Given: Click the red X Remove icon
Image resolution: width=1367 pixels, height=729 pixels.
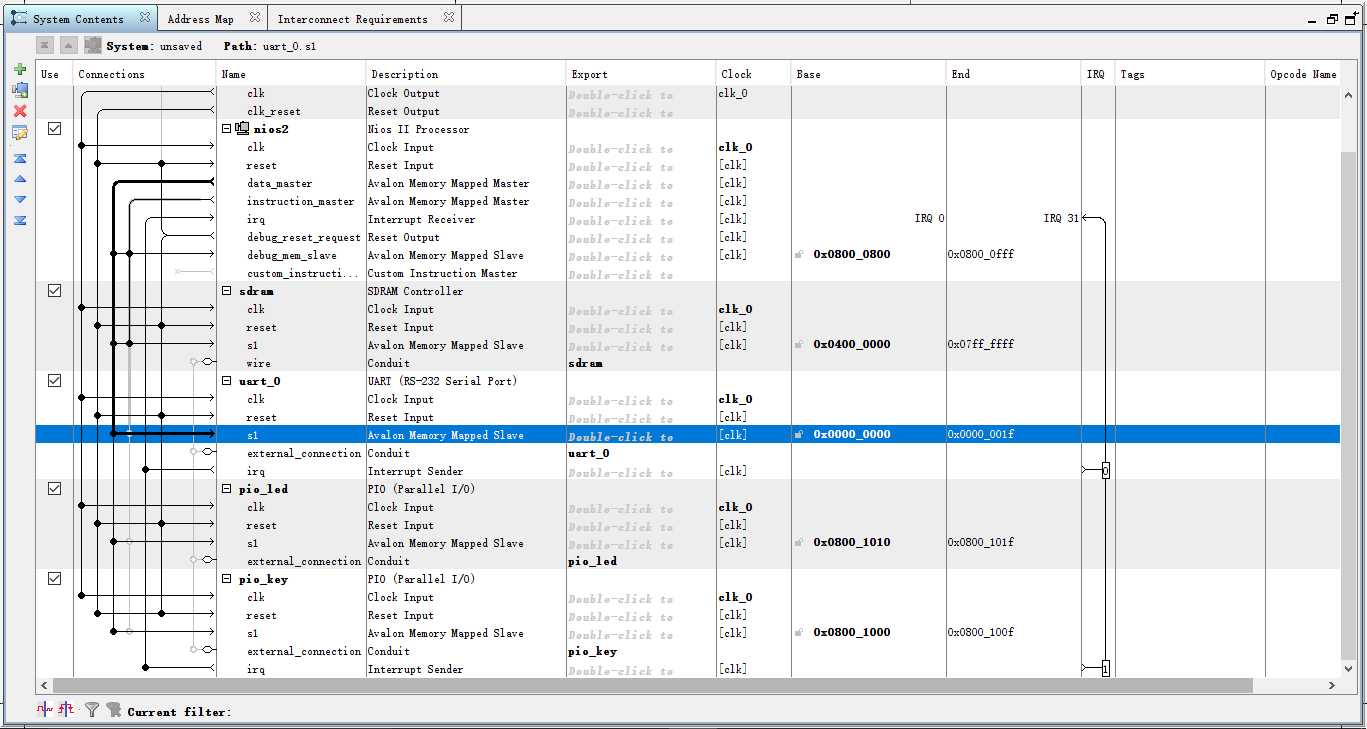Looking at the screenshot, I should 20,111.
